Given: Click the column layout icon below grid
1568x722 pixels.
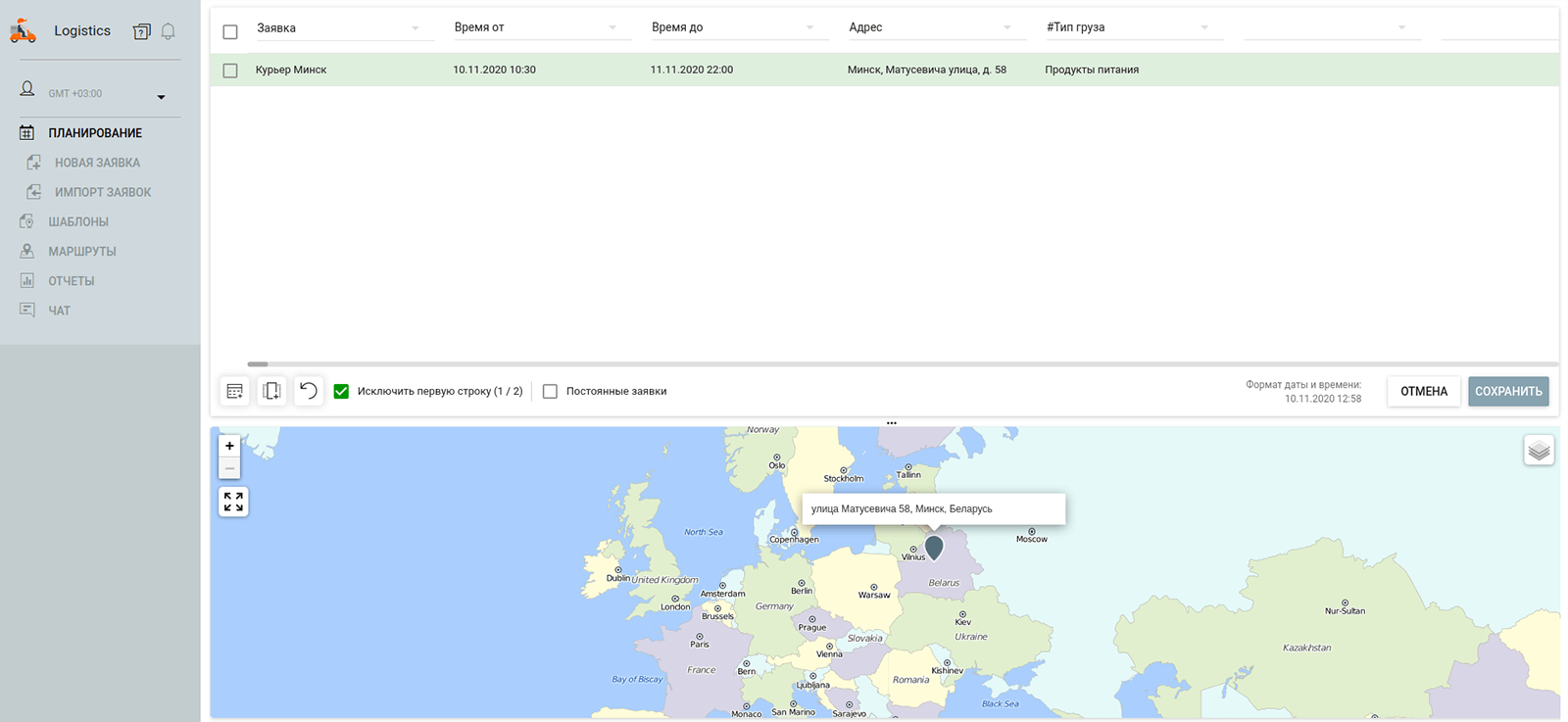Looking at the screenshot, I should (x=271, y=391).
